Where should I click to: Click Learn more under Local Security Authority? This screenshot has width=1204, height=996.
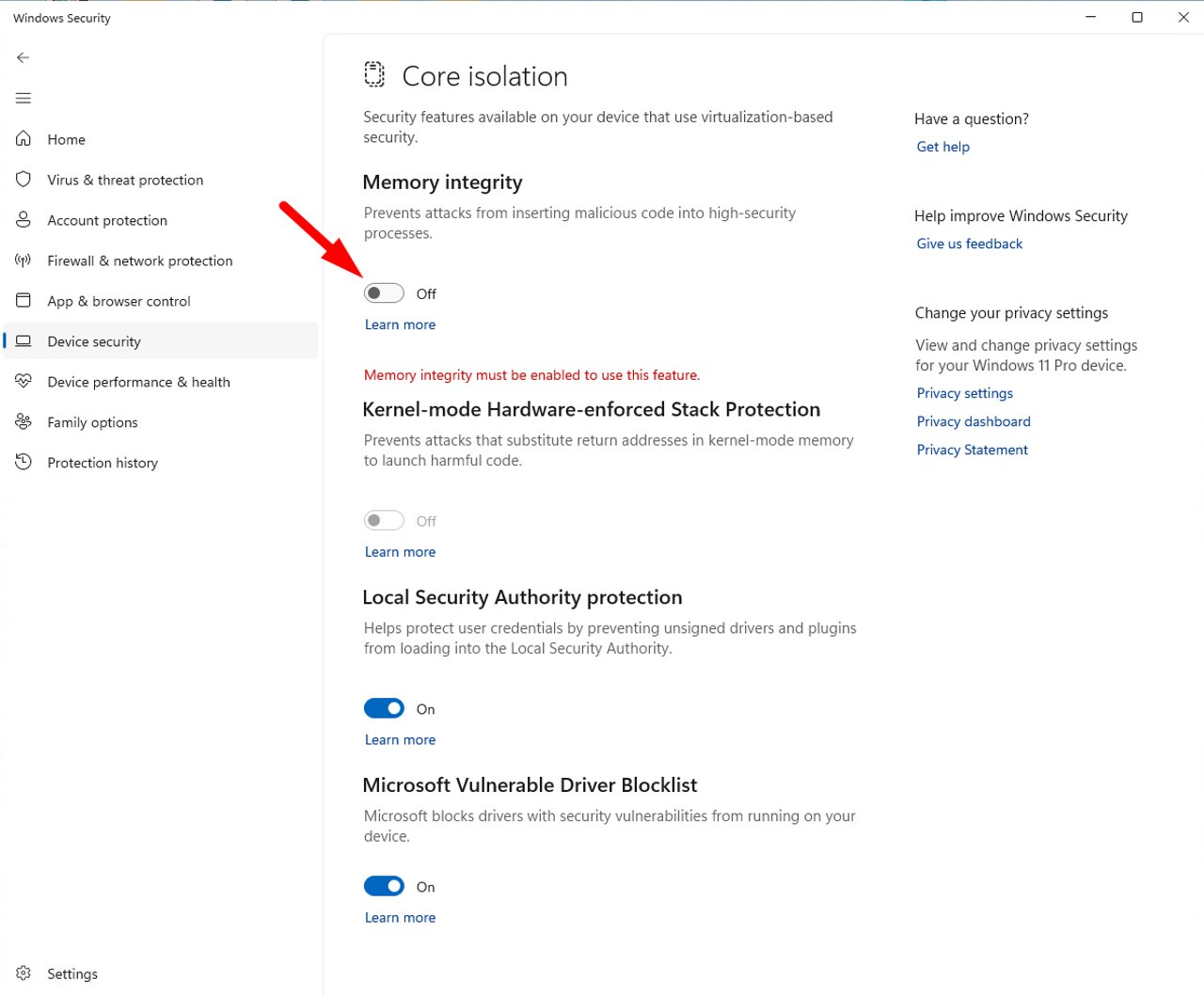[x=400, y=740]
